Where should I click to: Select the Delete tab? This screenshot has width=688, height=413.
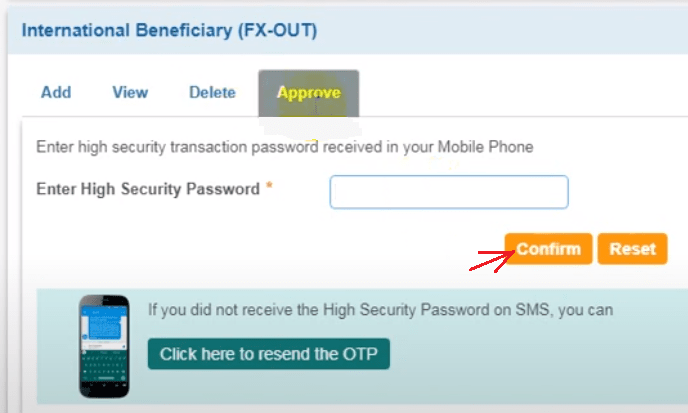pos(212,93)
